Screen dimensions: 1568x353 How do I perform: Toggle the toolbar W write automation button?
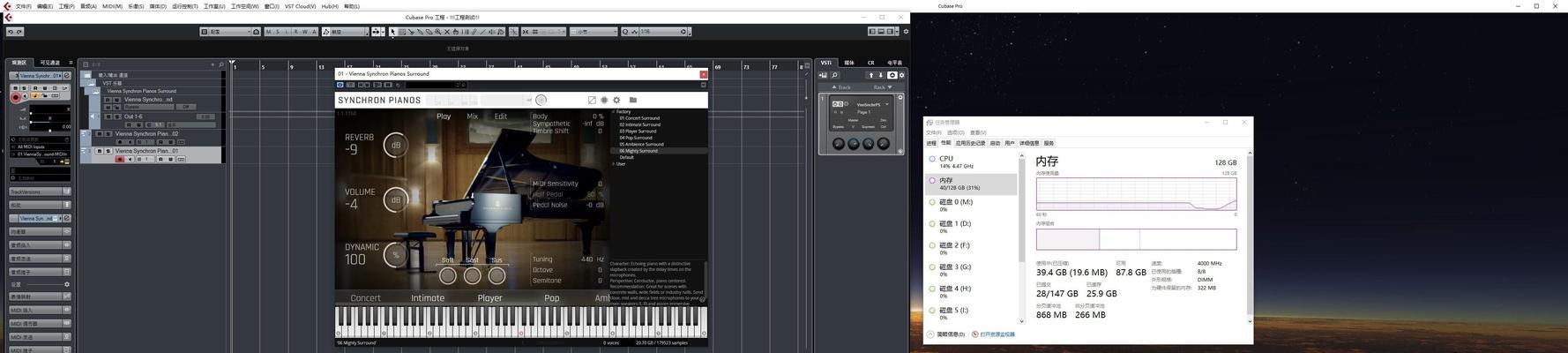click(305, 32)
